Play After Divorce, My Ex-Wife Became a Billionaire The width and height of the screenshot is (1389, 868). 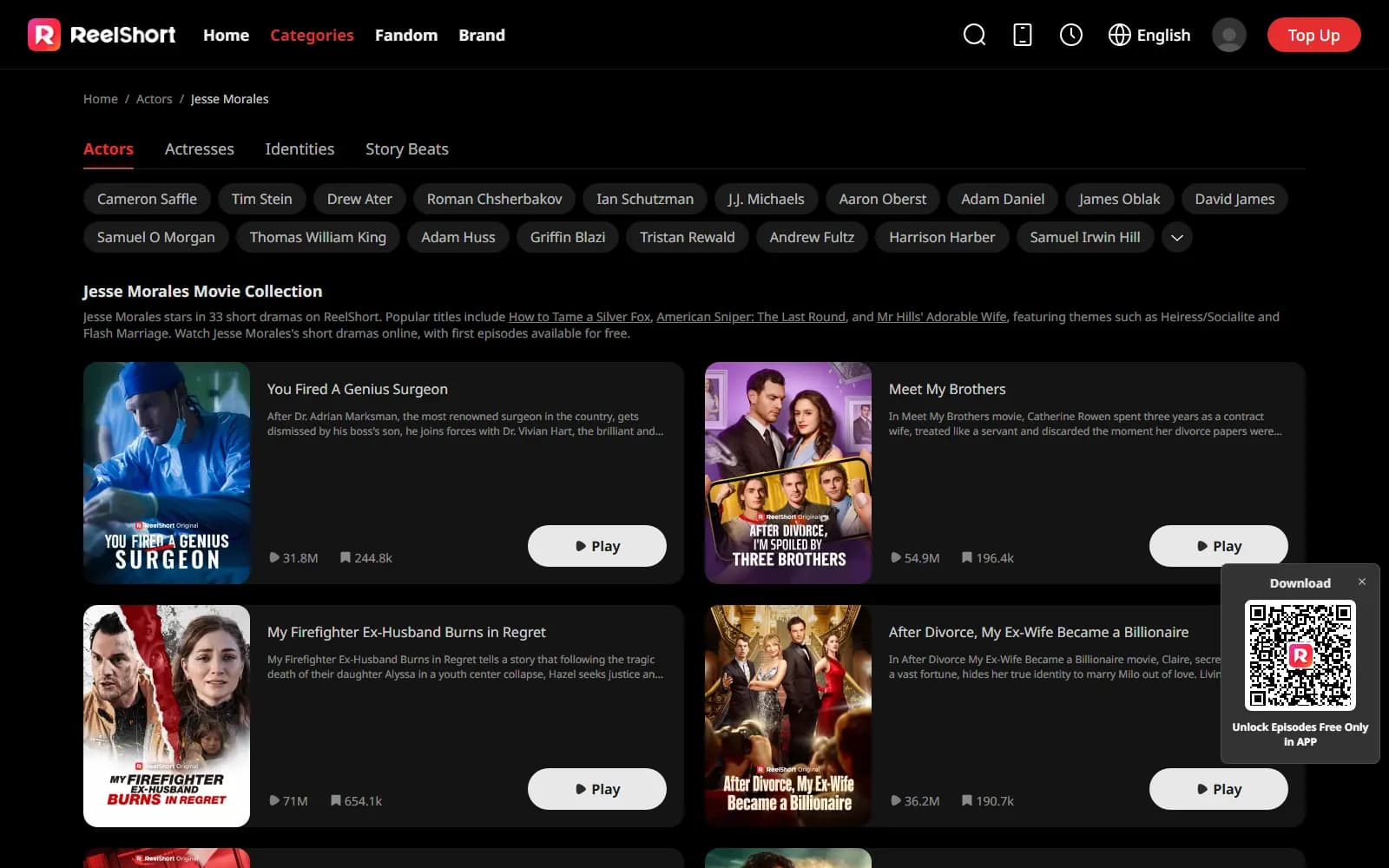tap(1219, 789)
